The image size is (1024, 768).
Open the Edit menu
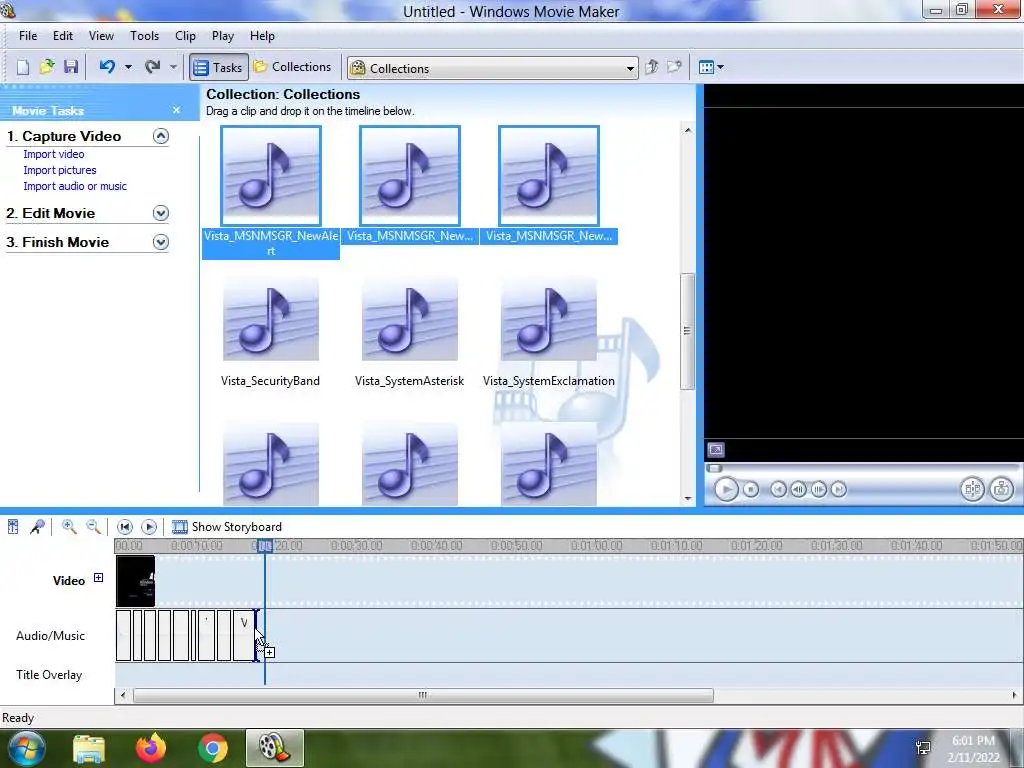(63, 36)
